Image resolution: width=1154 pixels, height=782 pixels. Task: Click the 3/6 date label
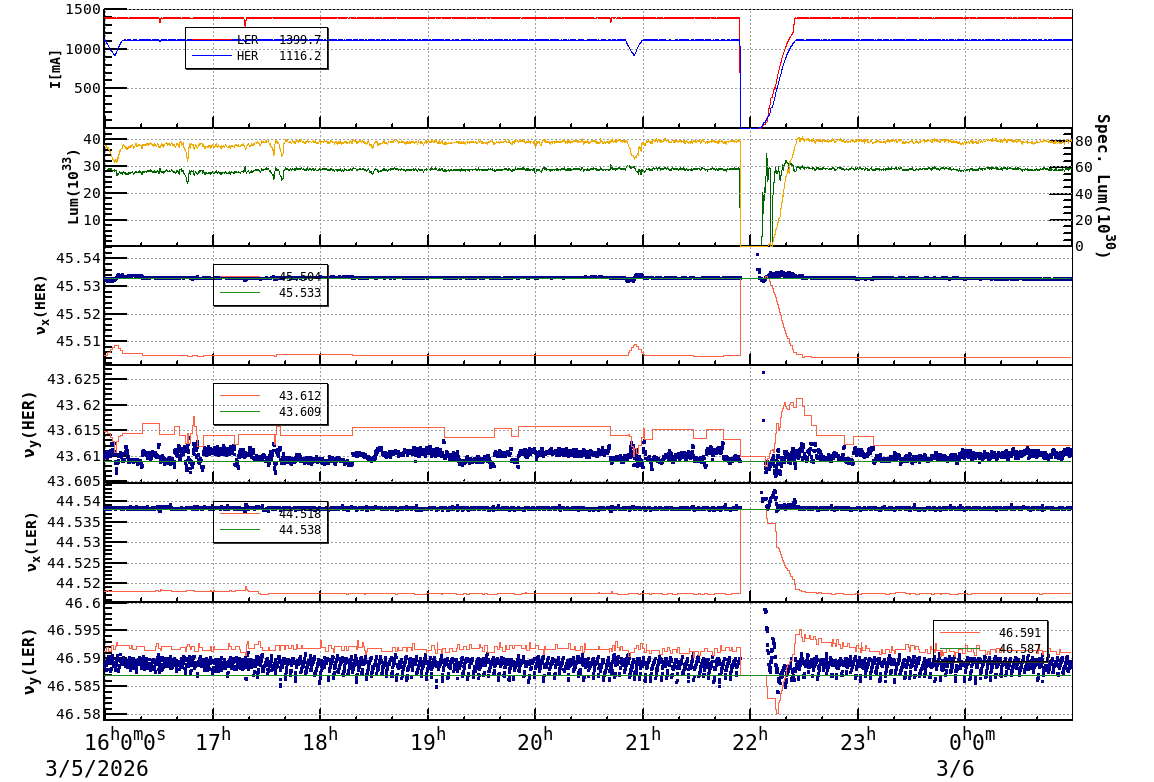[x=955, y=769]
